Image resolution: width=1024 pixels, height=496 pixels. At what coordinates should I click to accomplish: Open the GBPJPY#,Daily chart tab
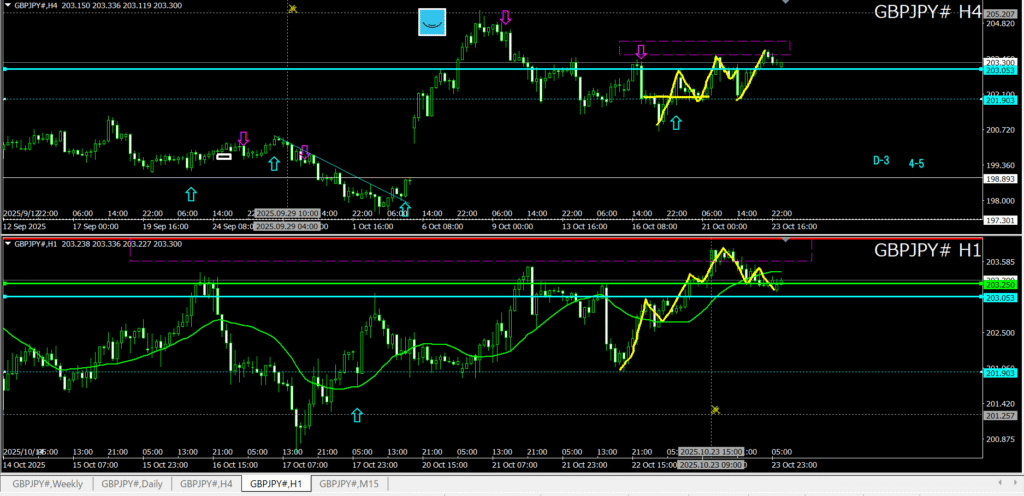coord(133,484)
